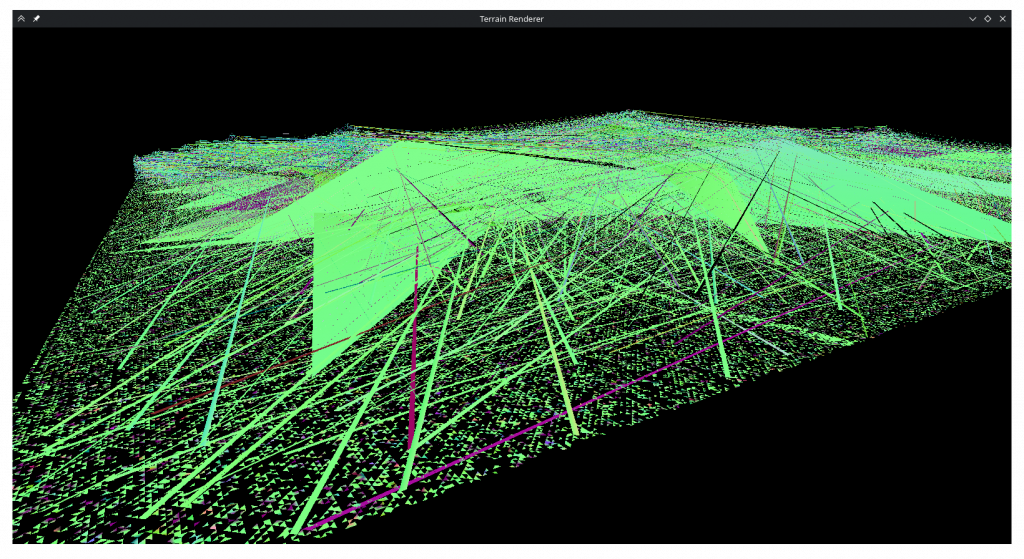The height and width of the screenshot is (559, 1024).
Task: Click the empty title bar area left of title
Action: coord(250,18)
